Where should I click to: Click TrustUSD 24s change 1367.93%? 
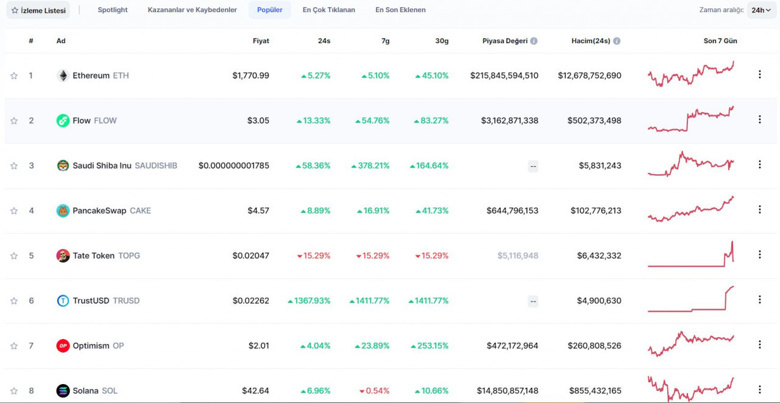(x=309, y=301)
